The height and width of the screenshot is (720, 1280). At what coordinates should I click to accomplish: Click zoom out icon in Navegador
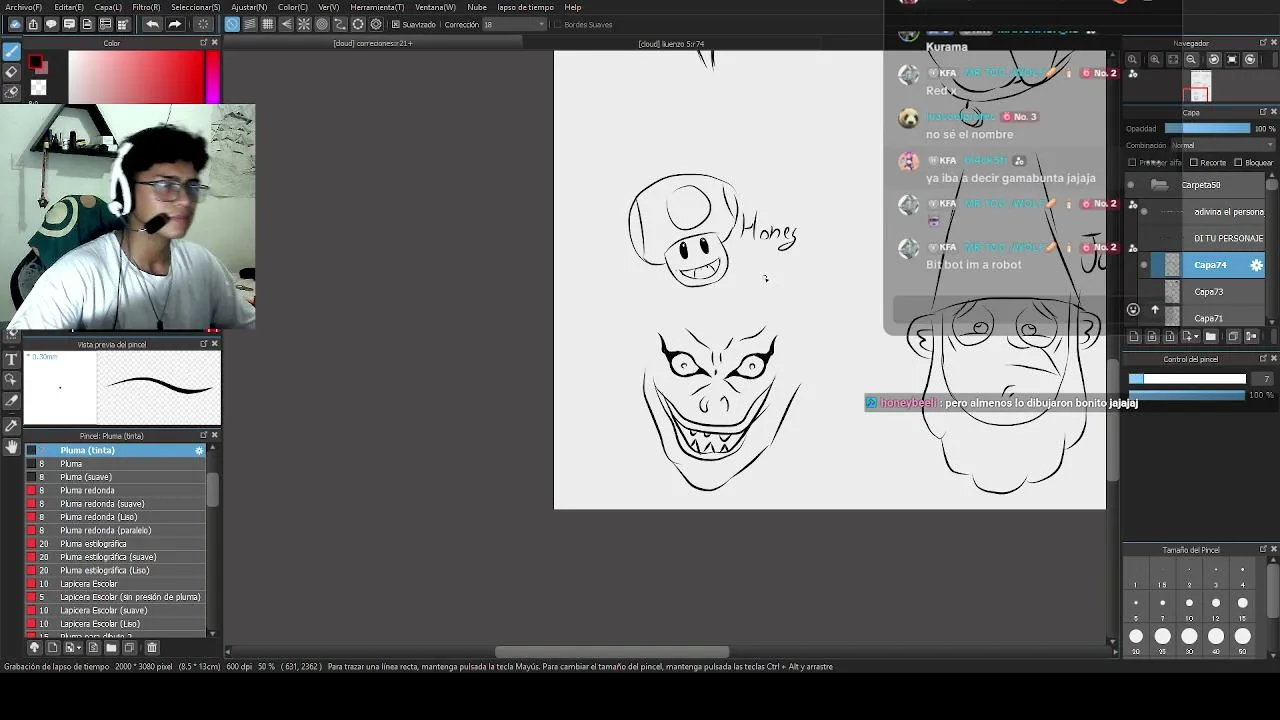(1191, 60)
